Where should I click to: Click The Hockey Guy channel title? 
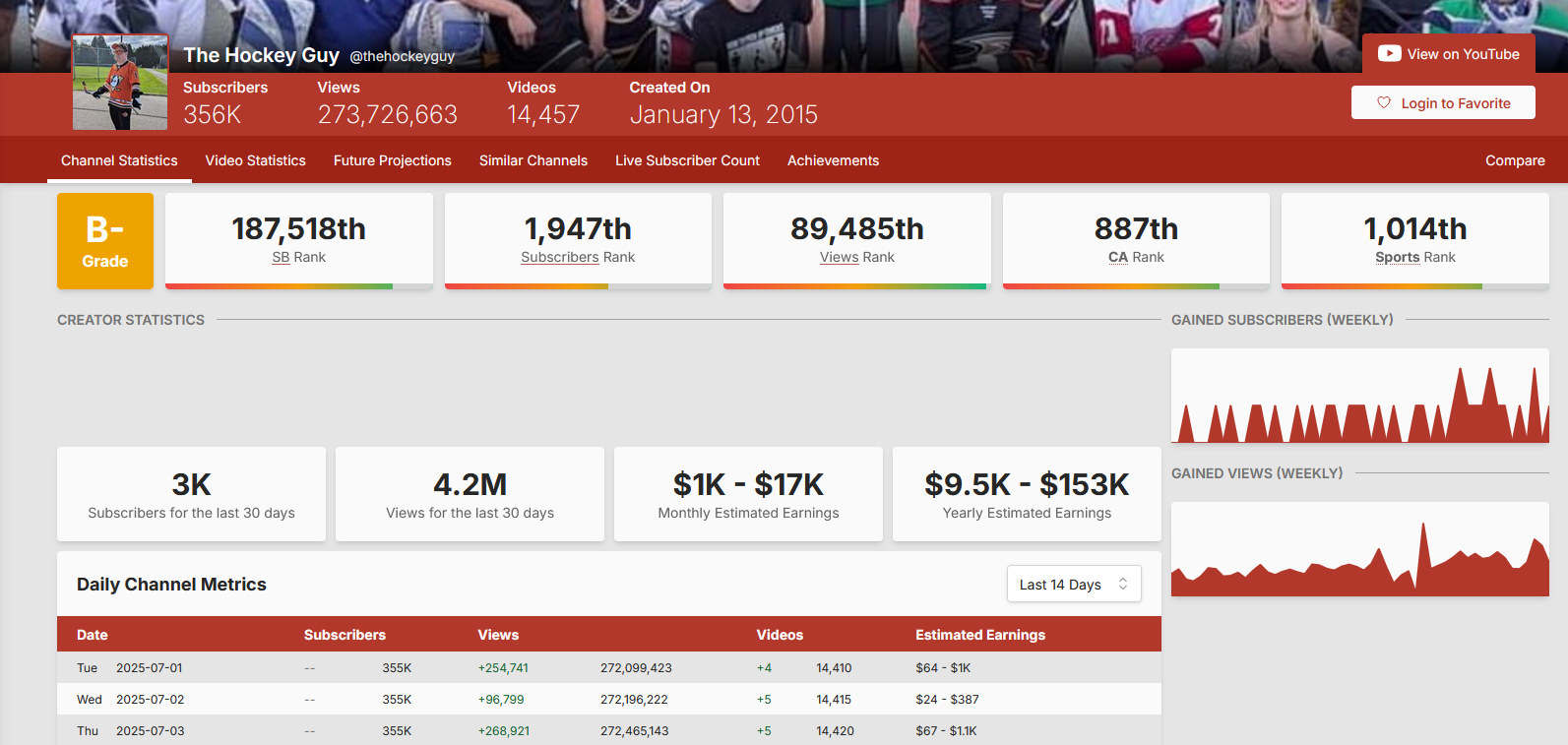pyautogui.click(x=262, y=55)
